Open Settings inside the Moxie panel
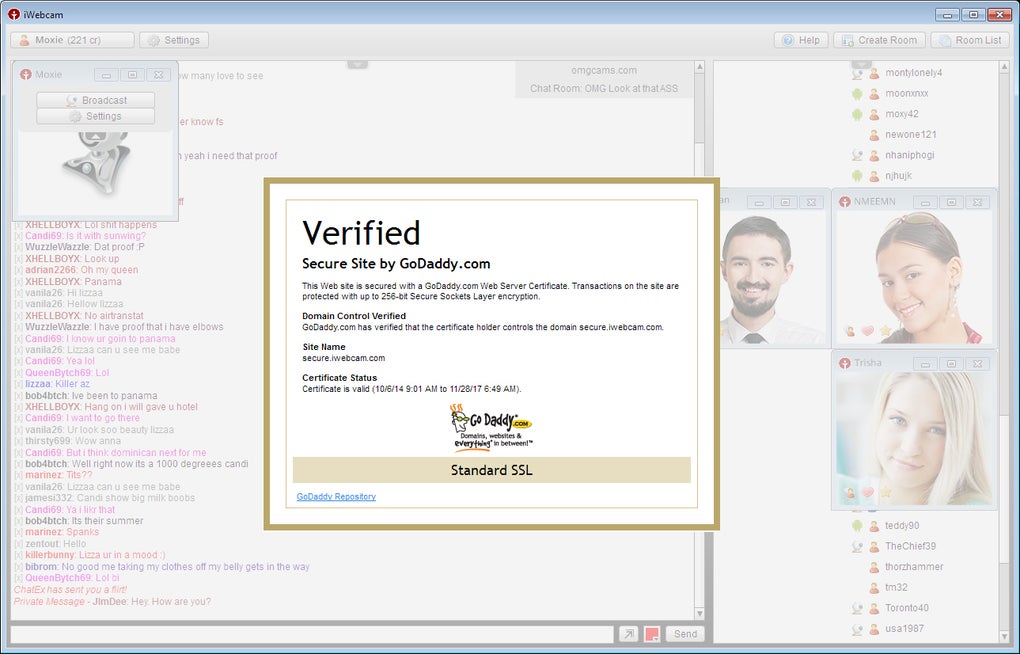 96,116
